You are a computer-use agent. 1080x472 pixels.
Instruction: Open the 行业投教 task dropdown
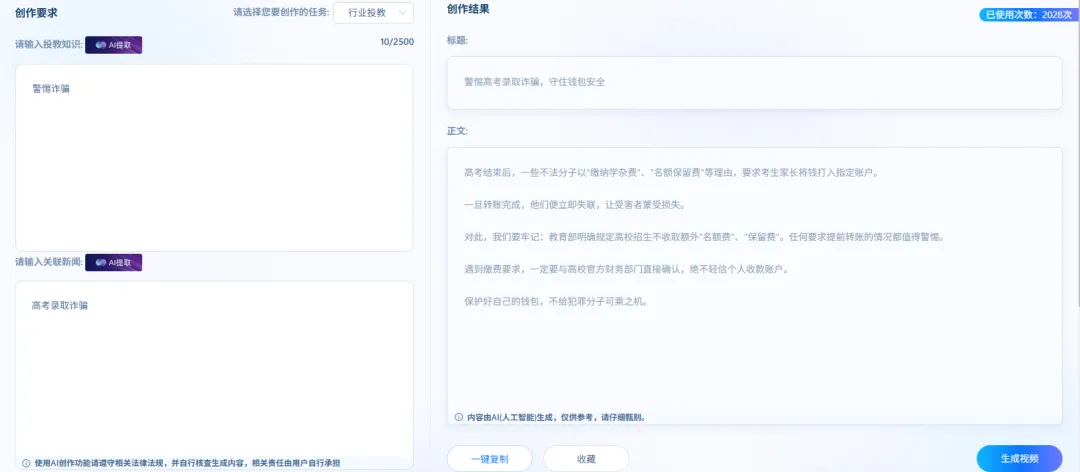(373, 13)
